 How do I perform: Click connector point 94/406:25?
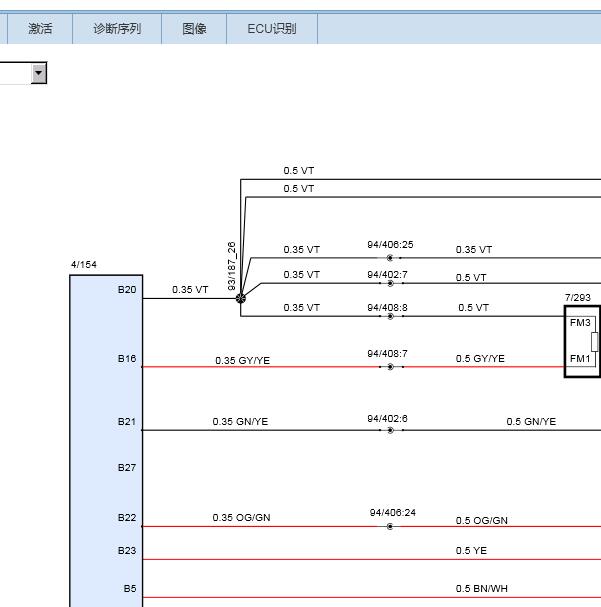[390, 258]
